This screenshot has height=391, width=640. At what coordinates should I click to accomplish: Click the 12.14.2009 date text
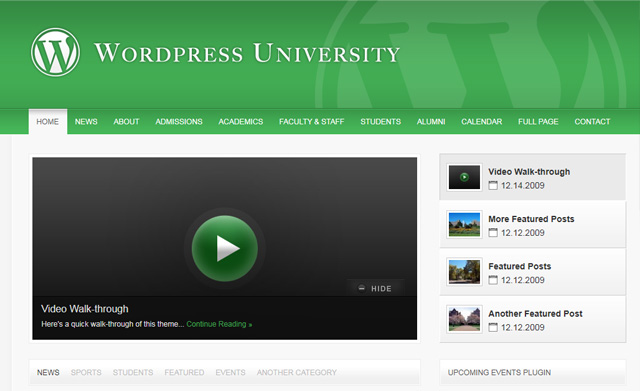tap(523, 186)
